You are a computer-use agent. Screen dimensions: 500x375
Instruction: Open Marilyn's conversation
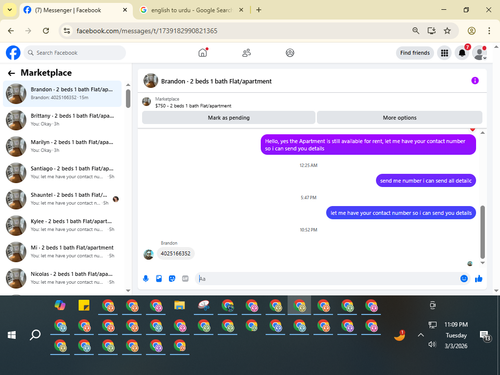coord(62,146)
